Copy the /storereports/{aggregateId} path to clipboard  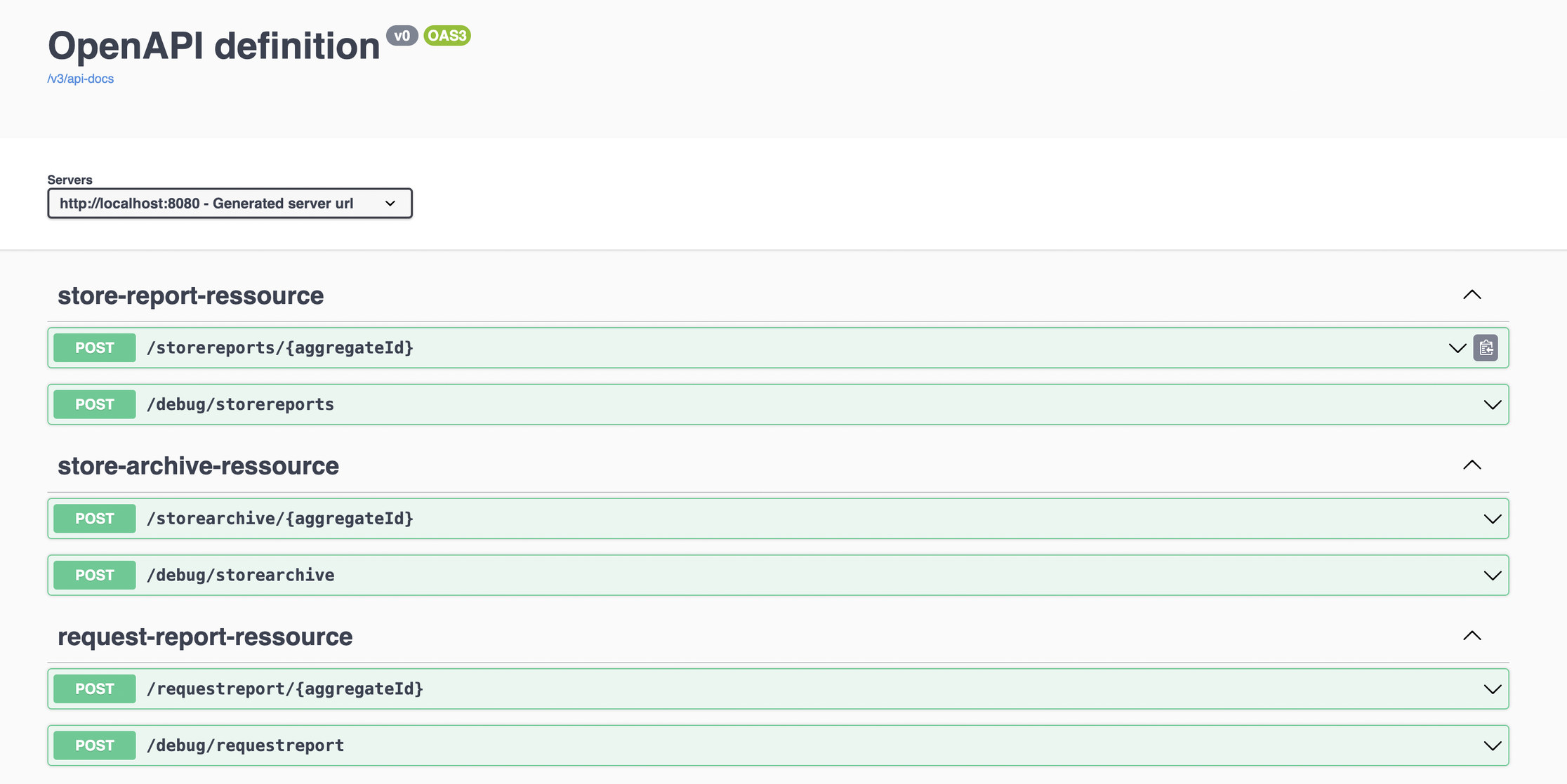(1486, 348)
